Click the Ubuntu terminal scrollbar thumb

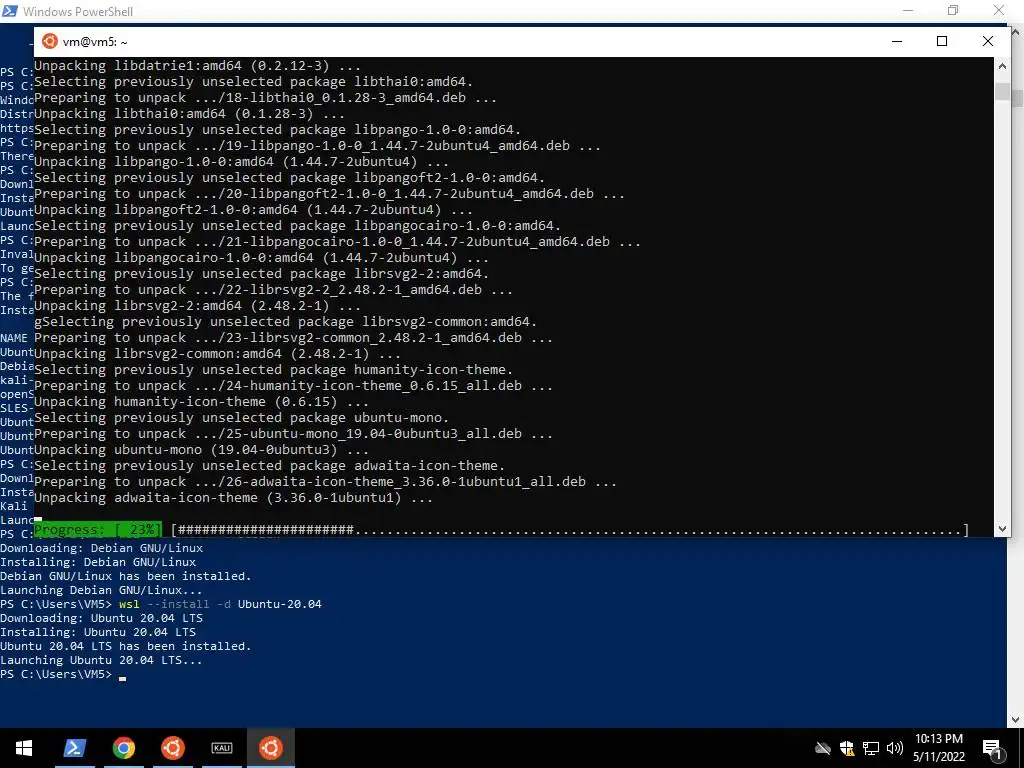(x=1002, y=91)
